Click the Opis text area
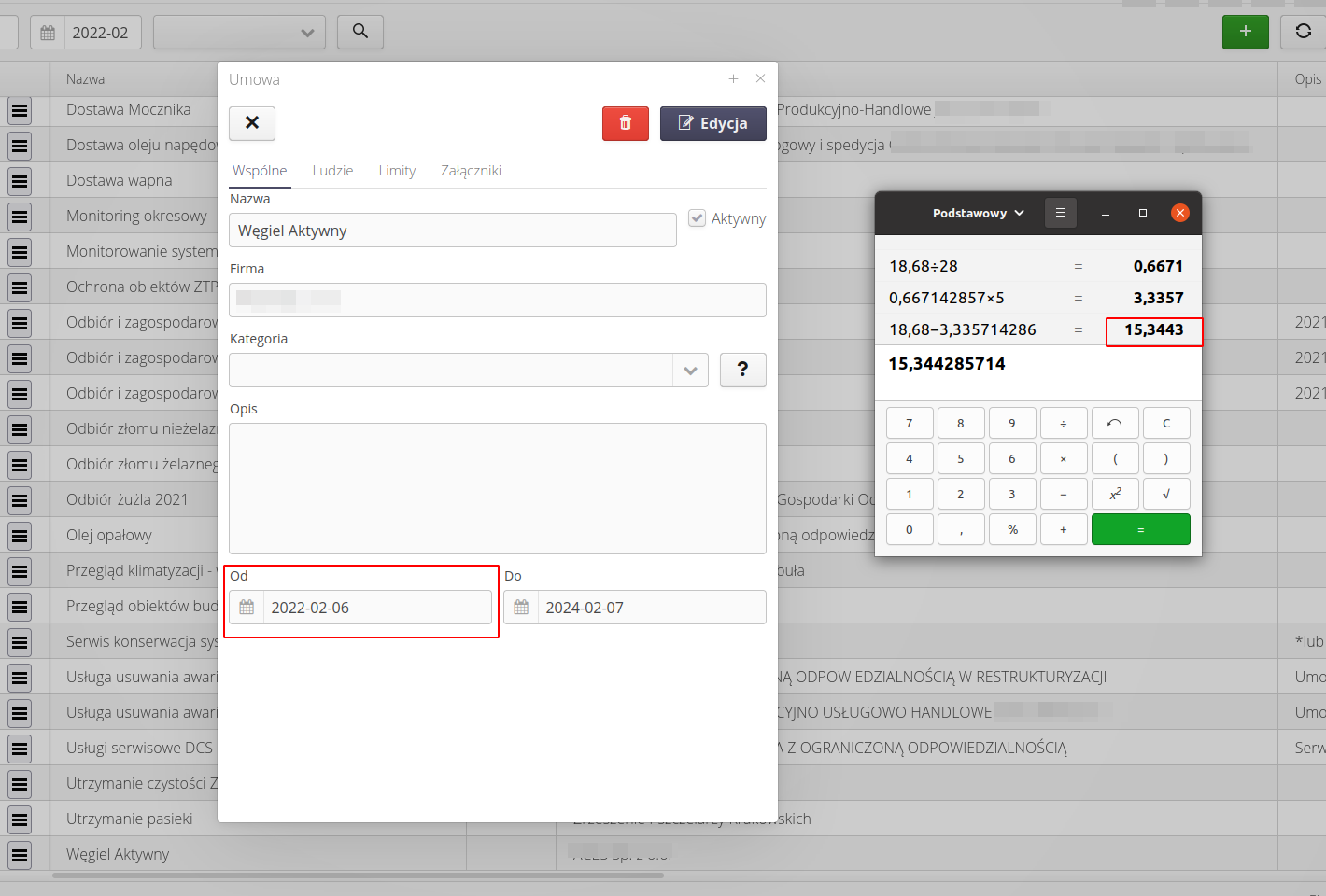The image size is (1326, 896). (x=497, y=488)
